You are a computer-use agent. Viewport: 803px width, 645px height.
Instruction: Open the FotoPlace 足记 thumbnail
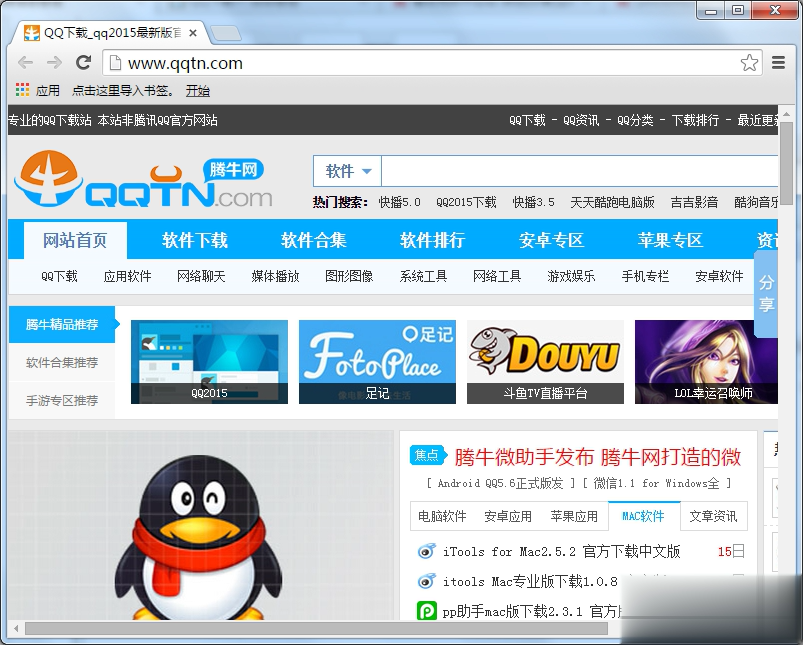click(377, 362)
